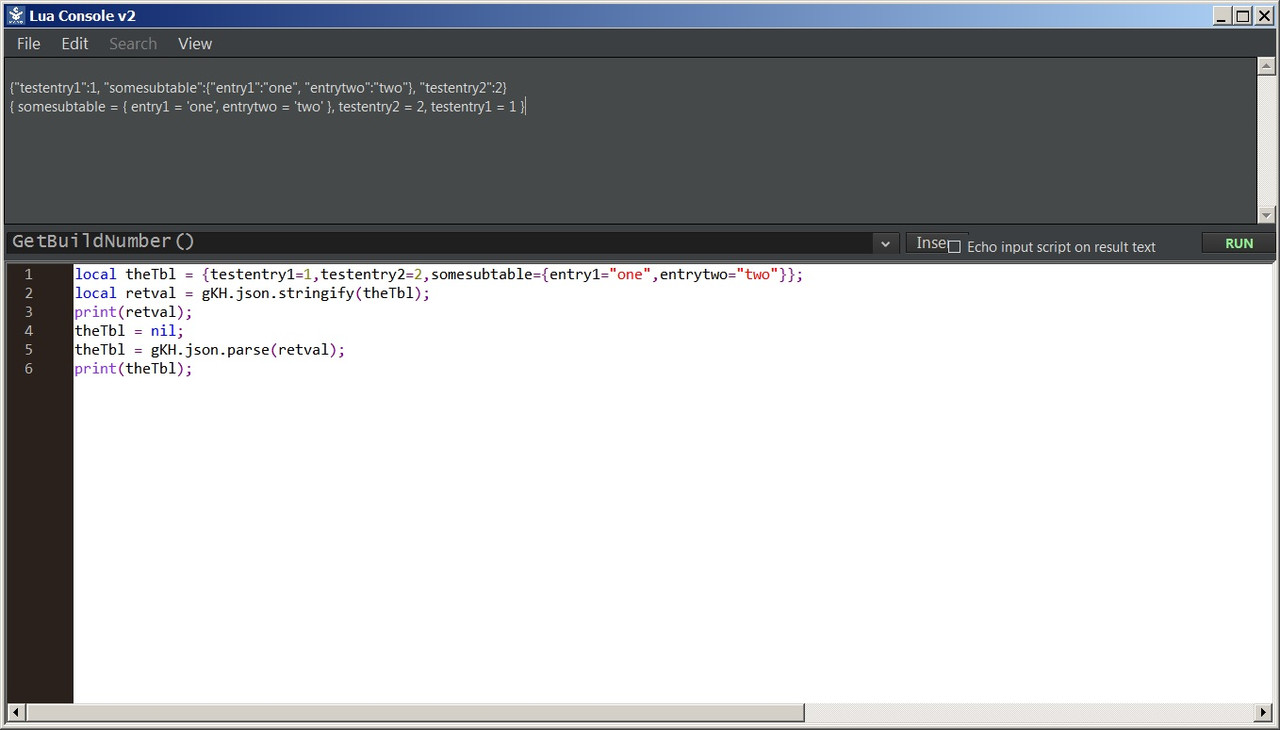This screenshot has width=1280, height=730.
Task: Open the Edit menu
Action: [75, 44]
